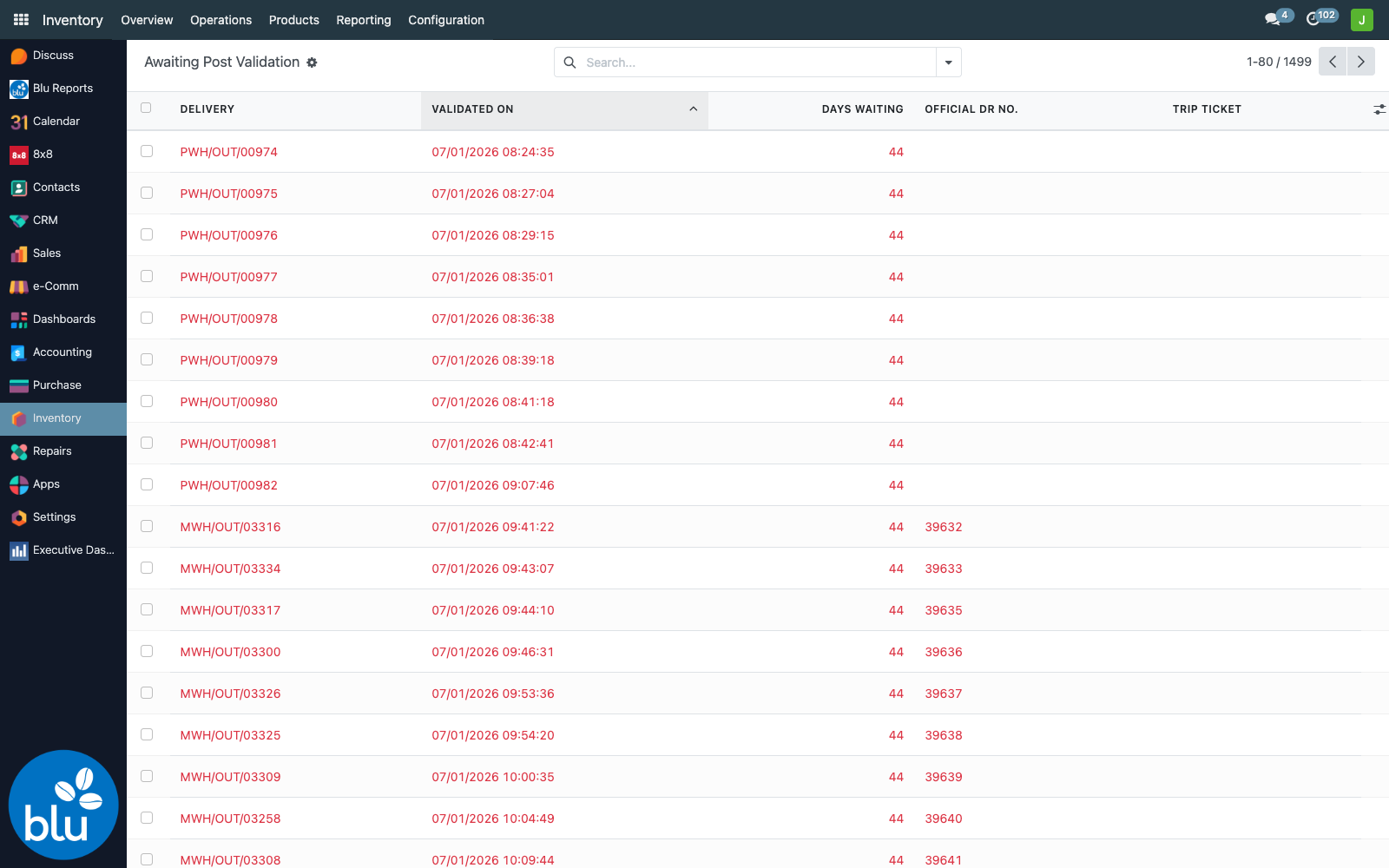Open Apps in sidebar

coord(63,484)
